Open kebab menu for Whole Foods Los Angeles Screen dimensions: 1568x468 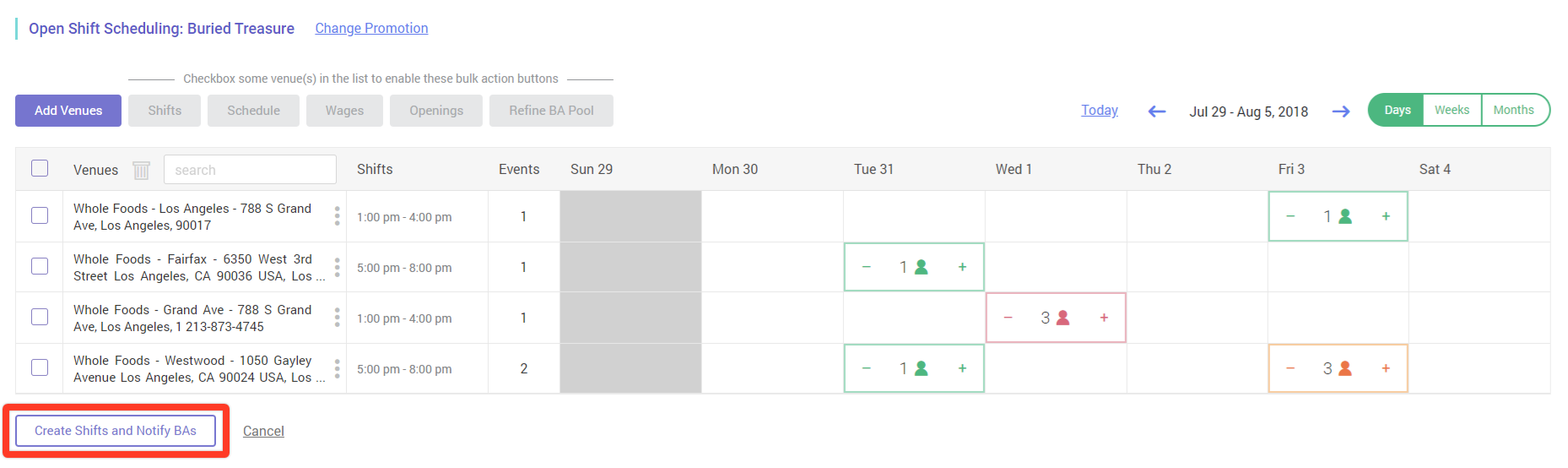(337, 216)
